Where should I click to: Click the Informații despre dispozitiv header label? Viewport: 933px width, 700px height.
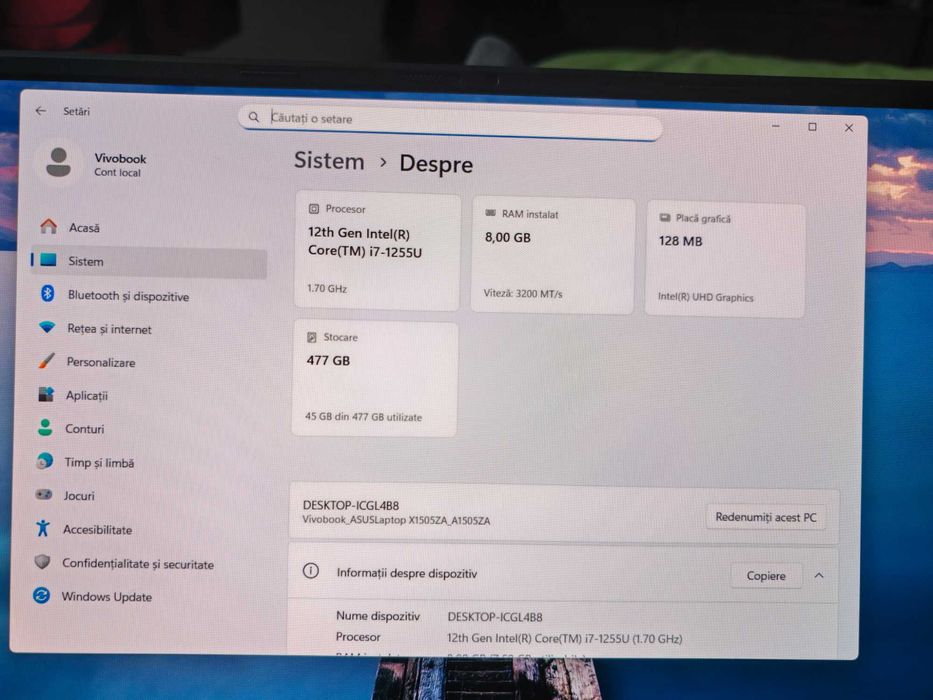[407, 573]
